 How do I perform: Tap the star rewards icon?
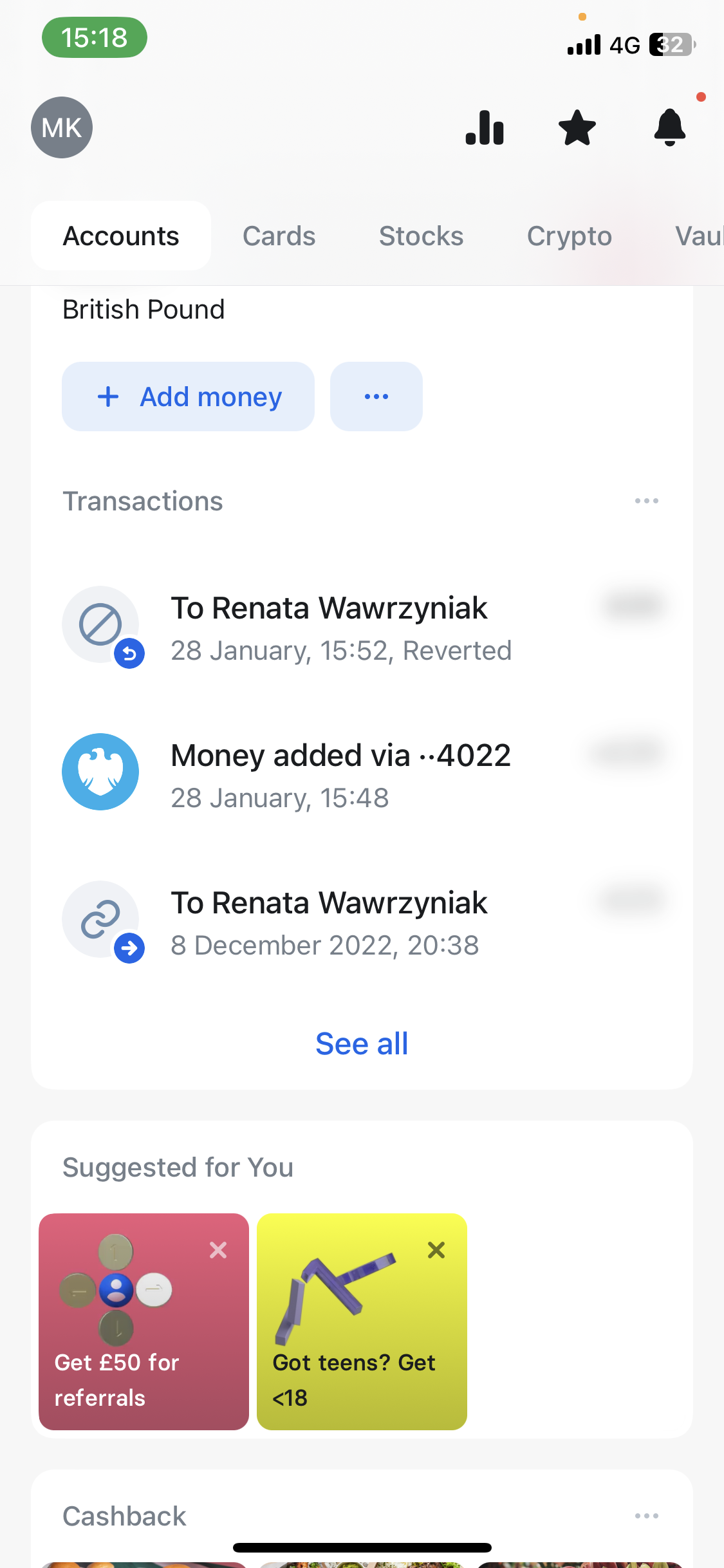point(577,127)
